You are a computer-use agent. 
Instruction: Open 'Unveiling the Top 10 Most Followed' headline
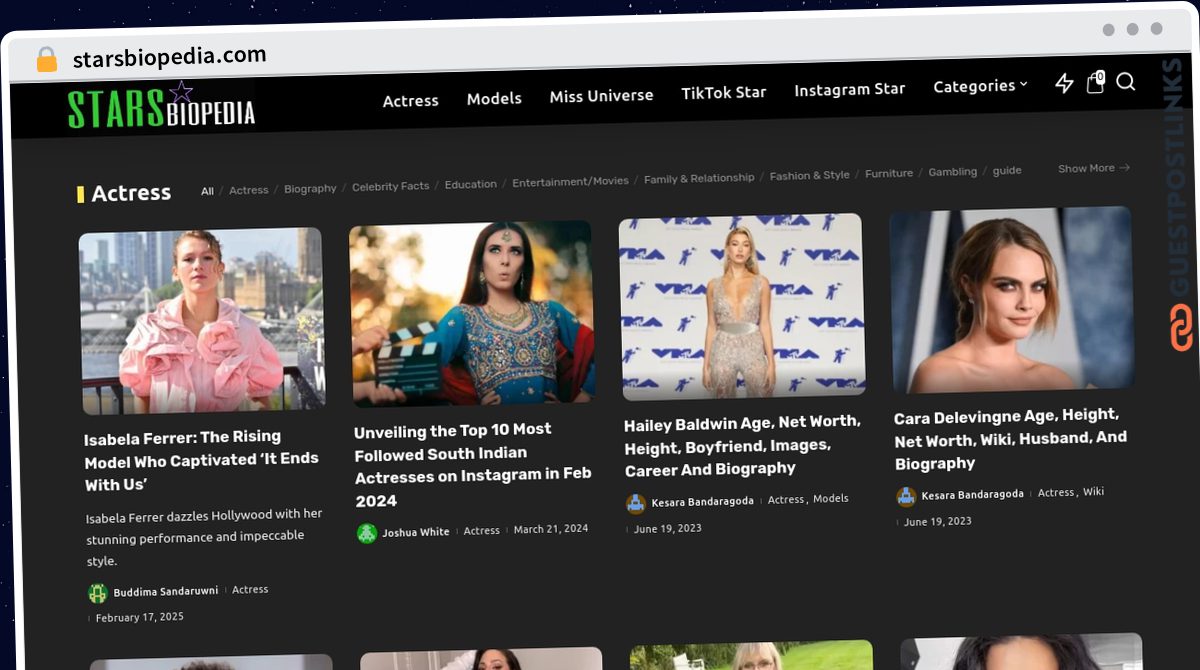tap(473, 466)
